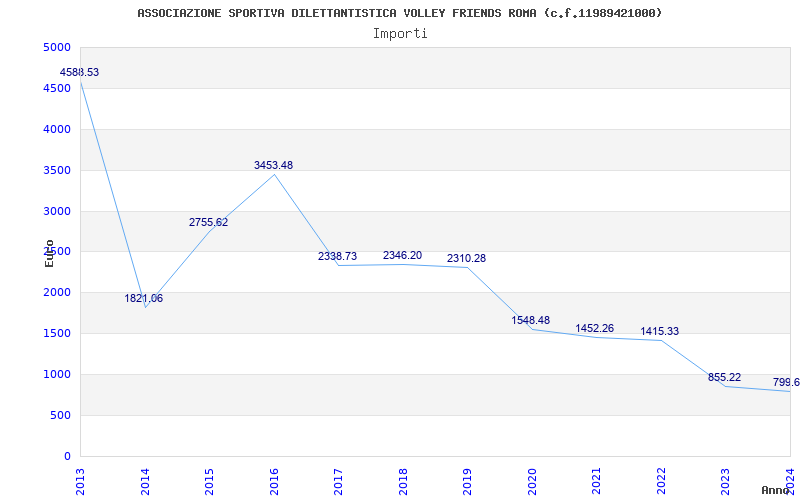The image size is (800, 500).
Task: Click the Euro y-axis title
Action: 49,253
